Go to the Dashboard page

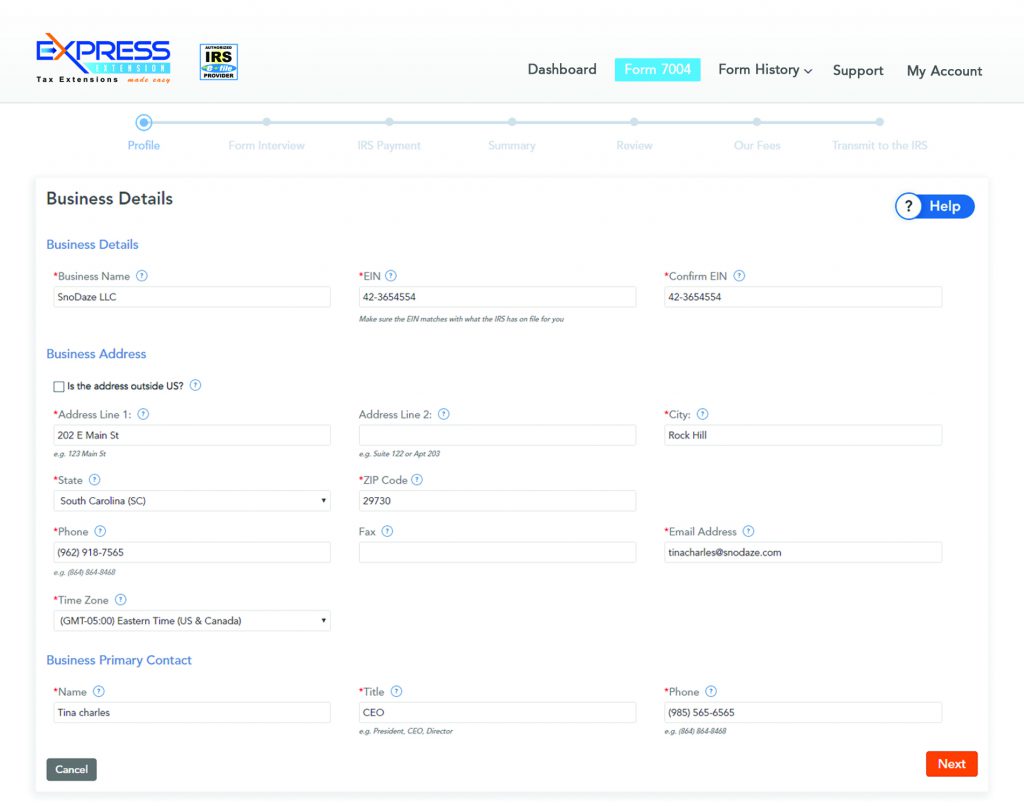[562, 70]
